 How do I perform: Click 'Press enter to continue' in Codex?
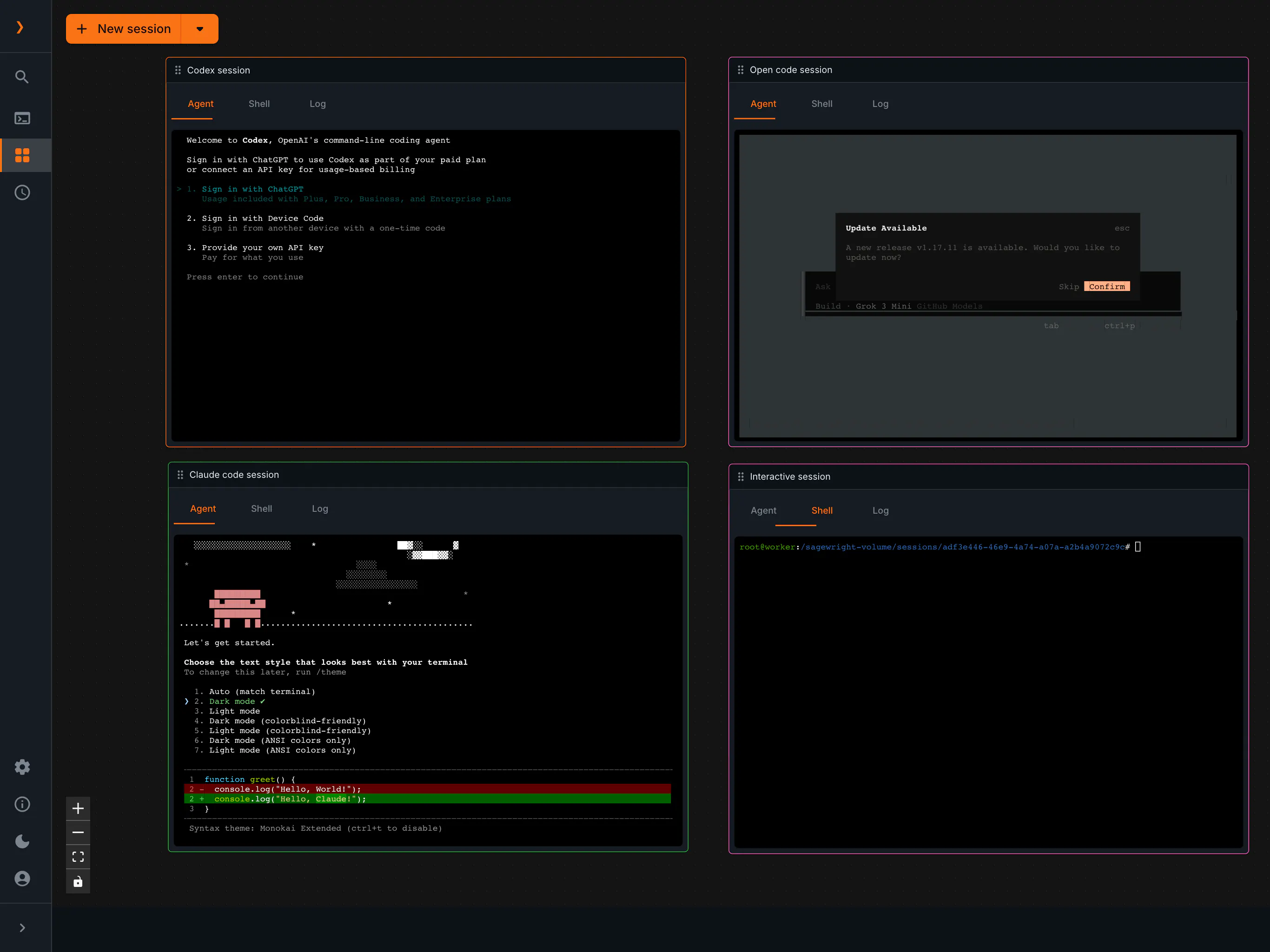(245, 278)
